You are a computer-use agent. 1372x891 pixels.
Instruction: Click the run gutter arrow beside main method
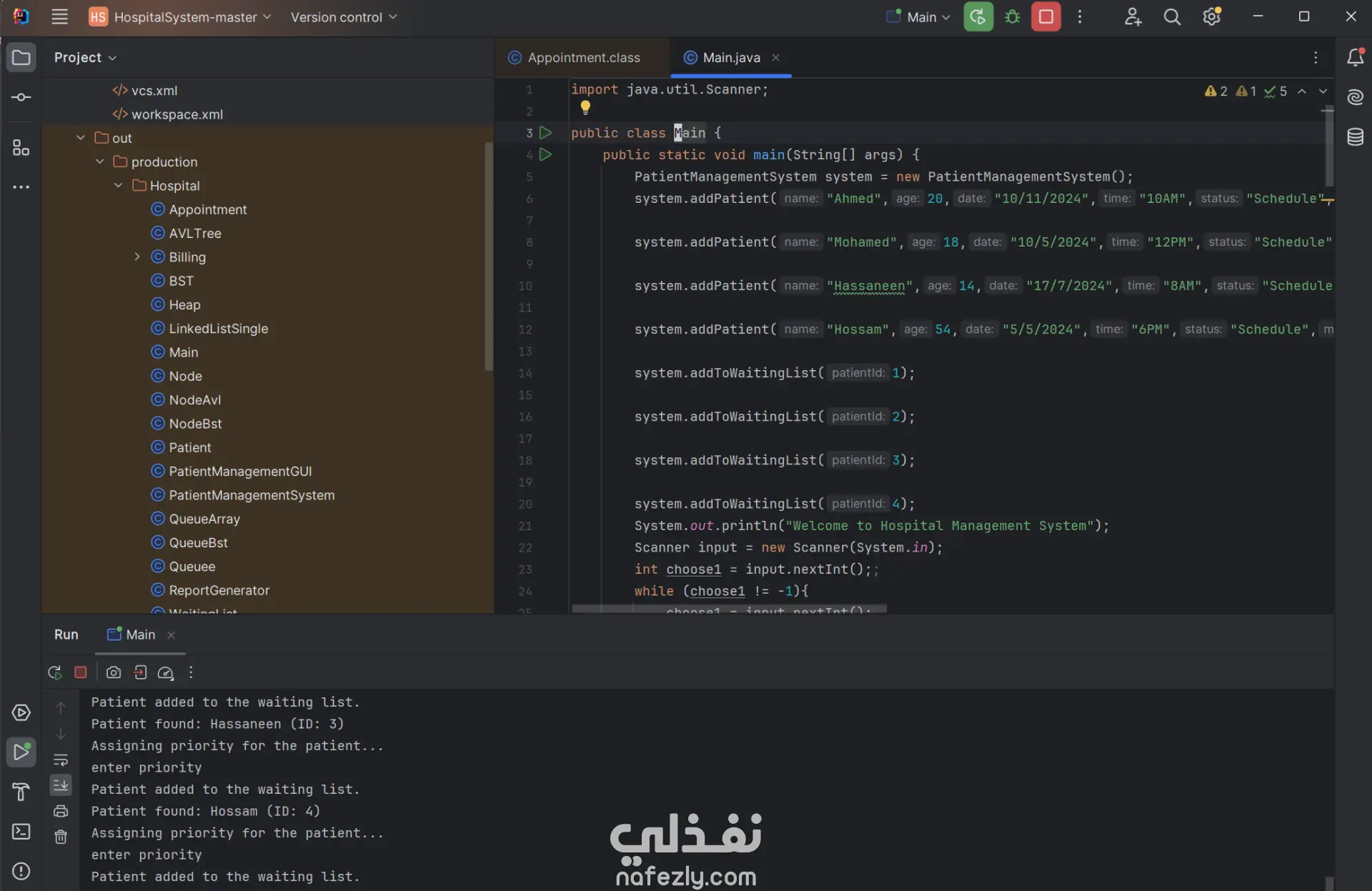pyautogui.click(x=545, y=154)
